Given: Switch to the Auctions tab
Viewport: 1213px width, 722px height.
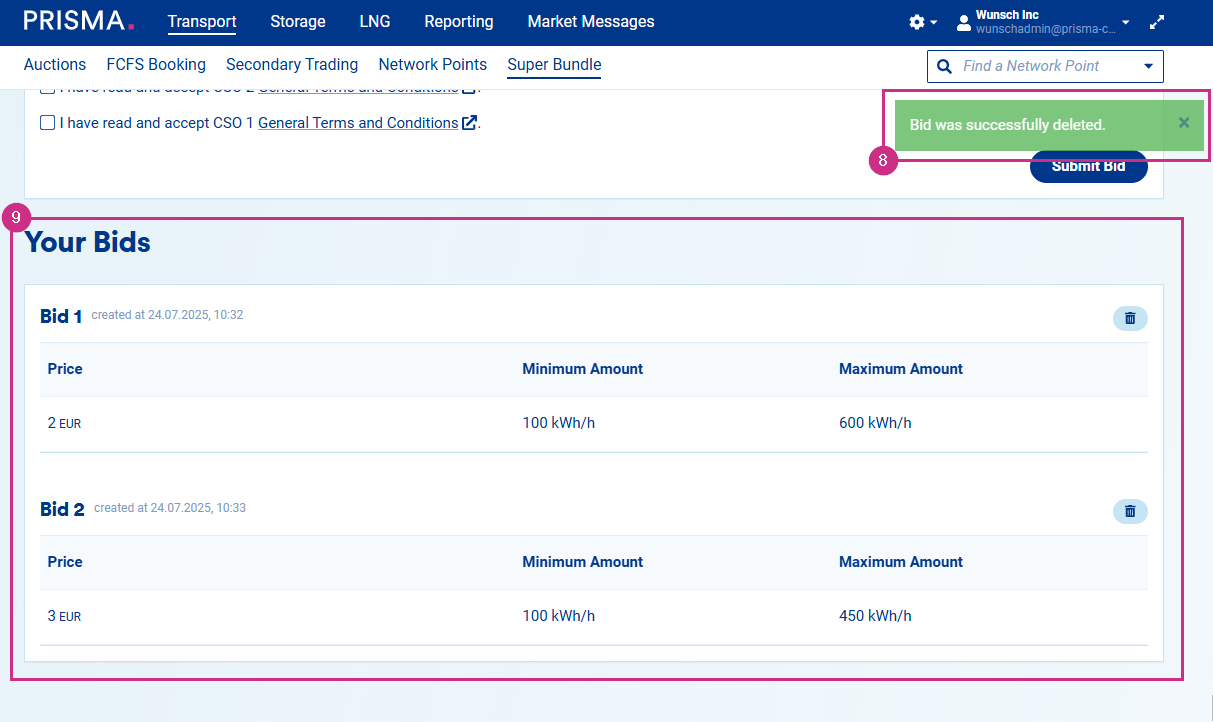Looking at the screenshot, I should (x=55, y=65).
